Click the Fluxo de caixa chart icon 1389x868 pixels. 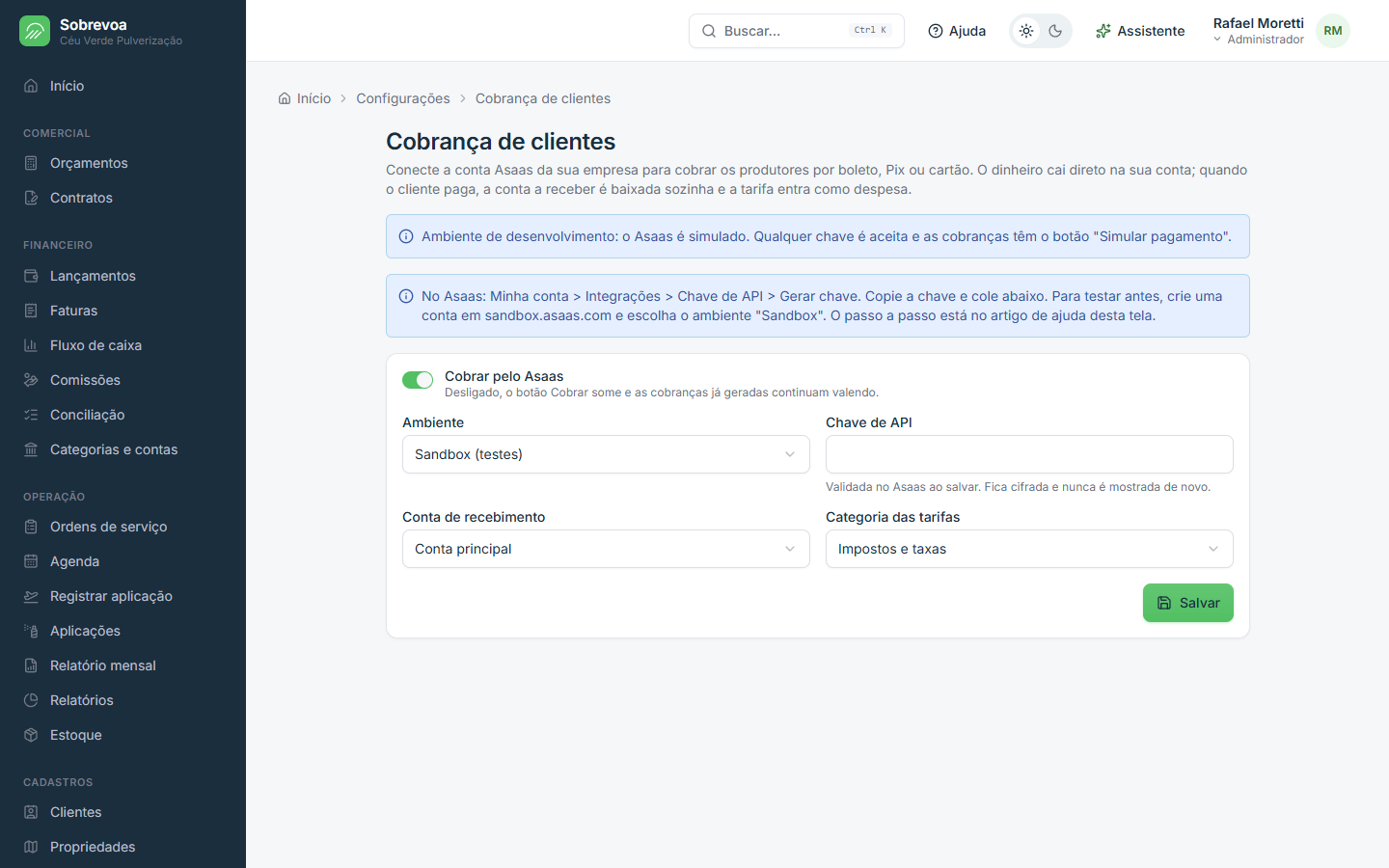coord(31,345)
